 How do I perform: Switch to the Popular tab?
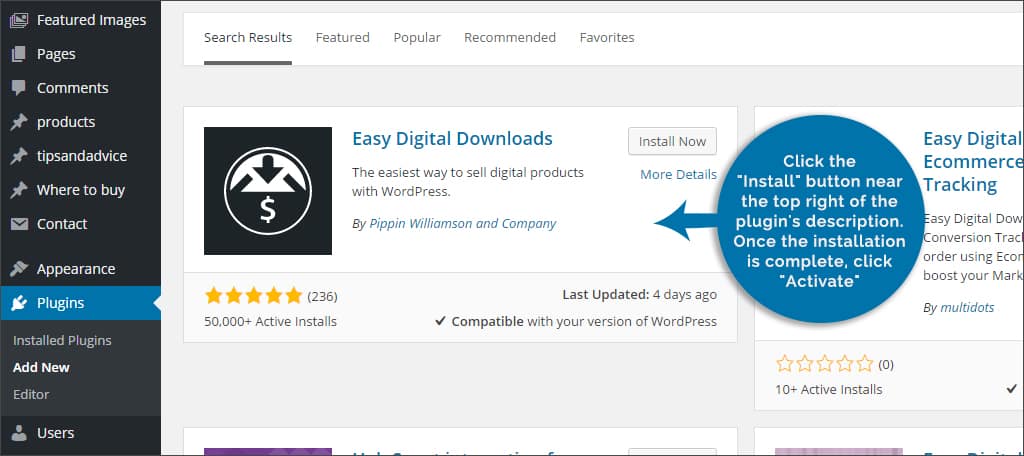[417, 37]
